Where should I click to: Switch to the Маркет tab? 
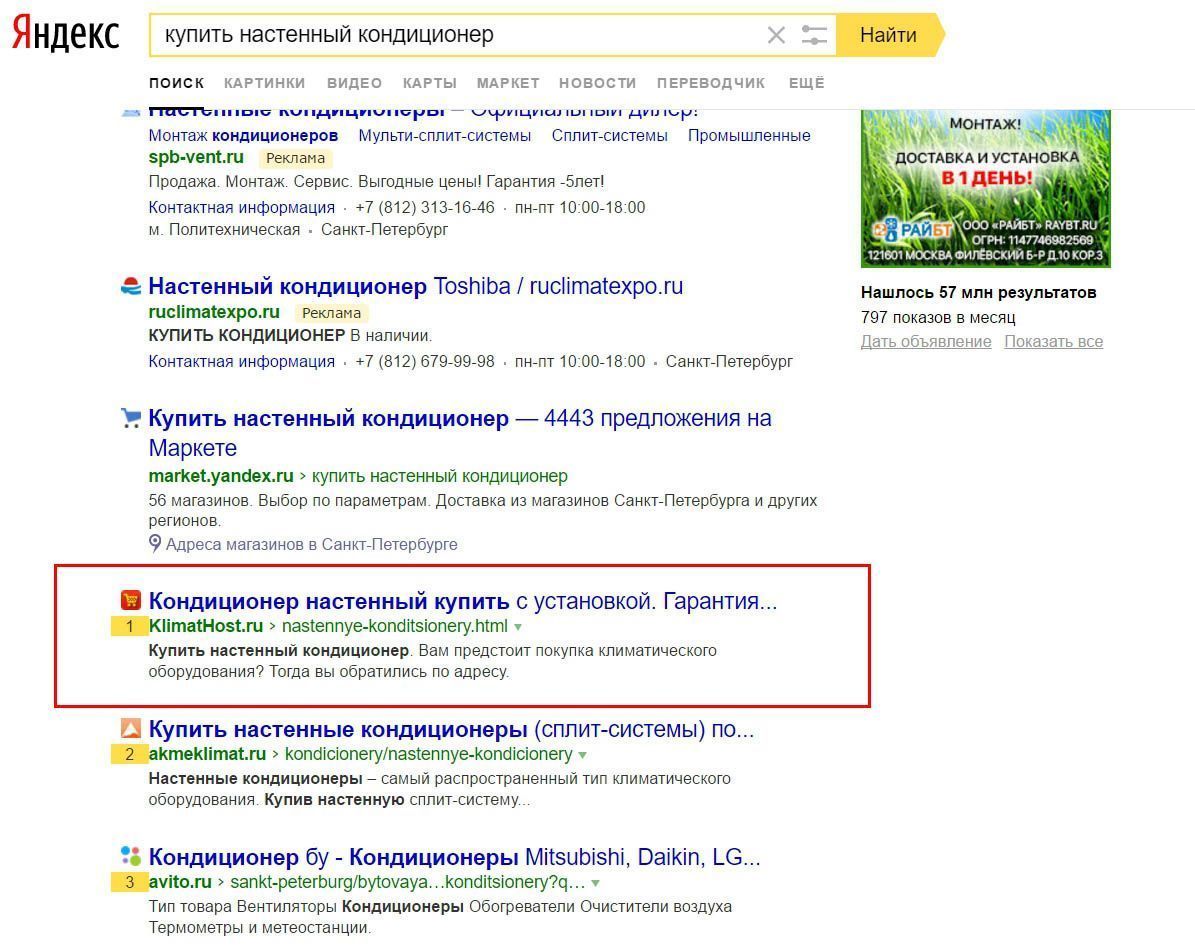(x=508, y=83)
